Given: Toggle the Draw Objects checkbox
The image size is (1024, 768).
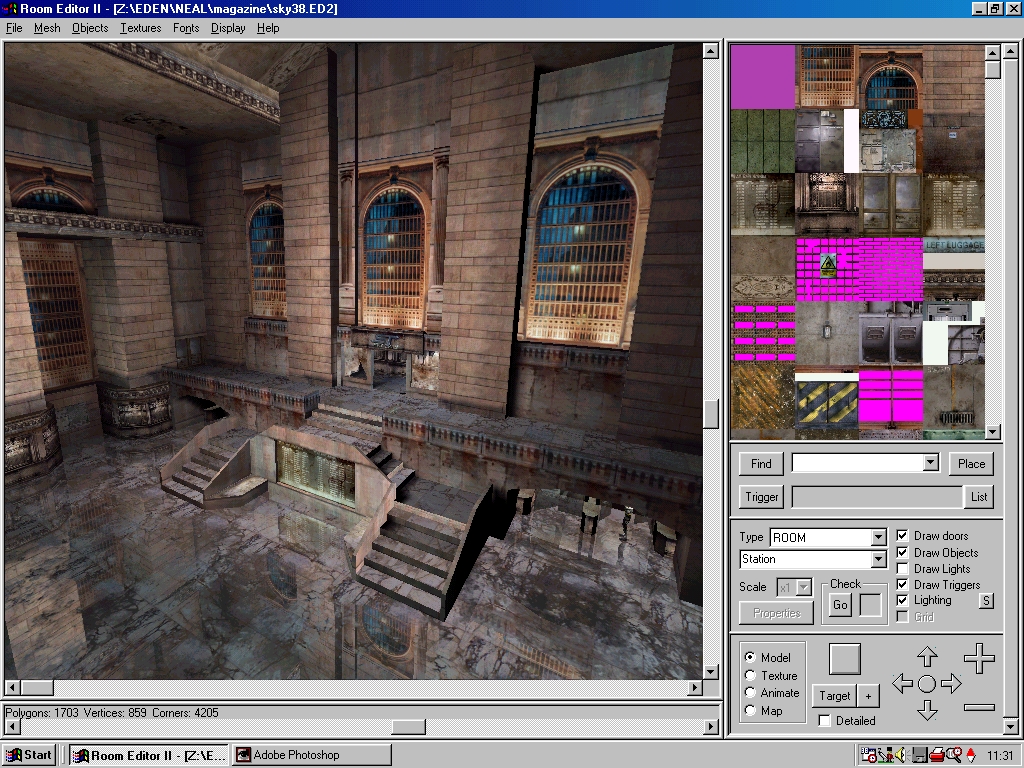Looking at the screenshot, I should point(903,552).
